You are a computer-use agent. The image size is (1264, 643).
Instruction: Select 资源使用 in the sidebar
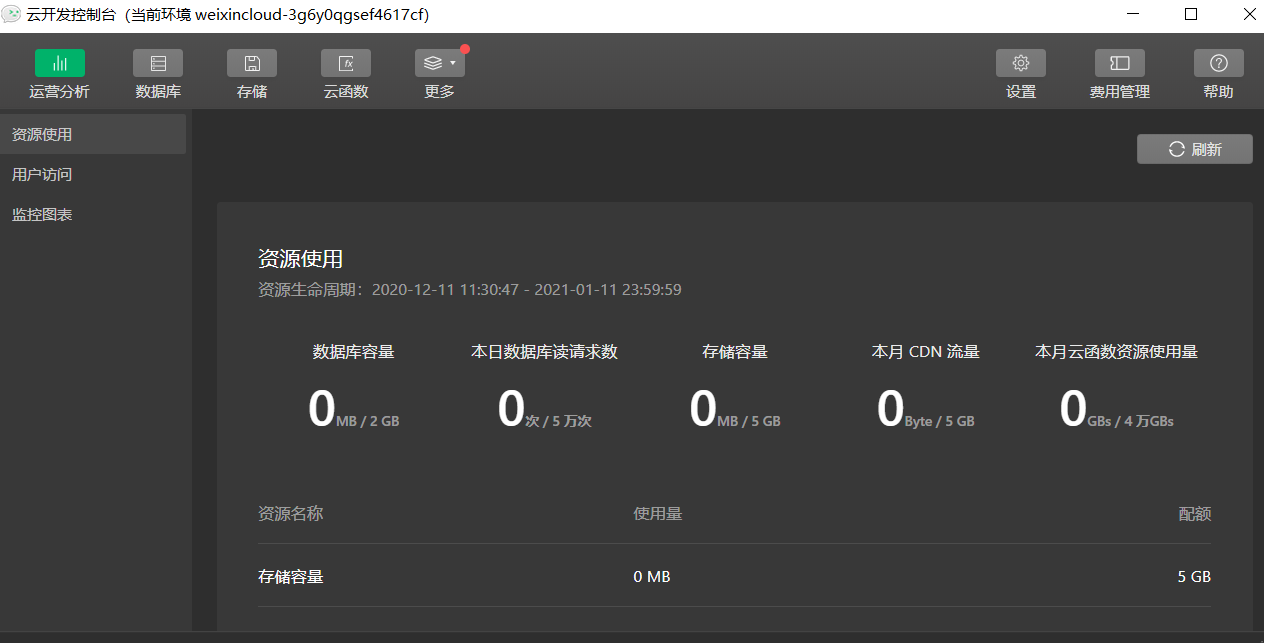tap(93, 134)
